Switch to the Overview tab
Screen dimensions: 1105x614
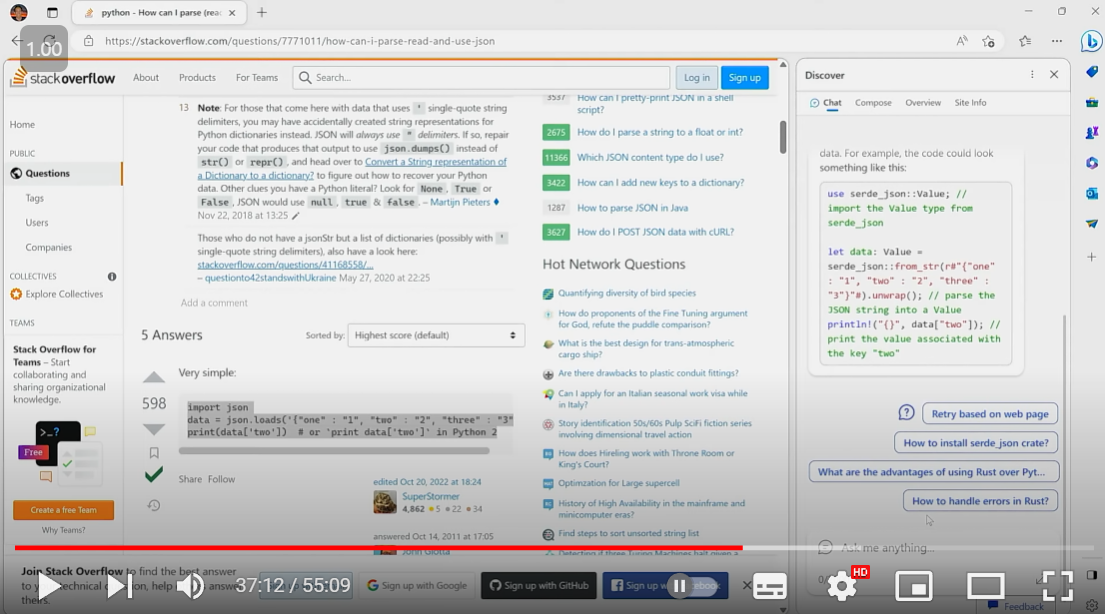(923, 103)
